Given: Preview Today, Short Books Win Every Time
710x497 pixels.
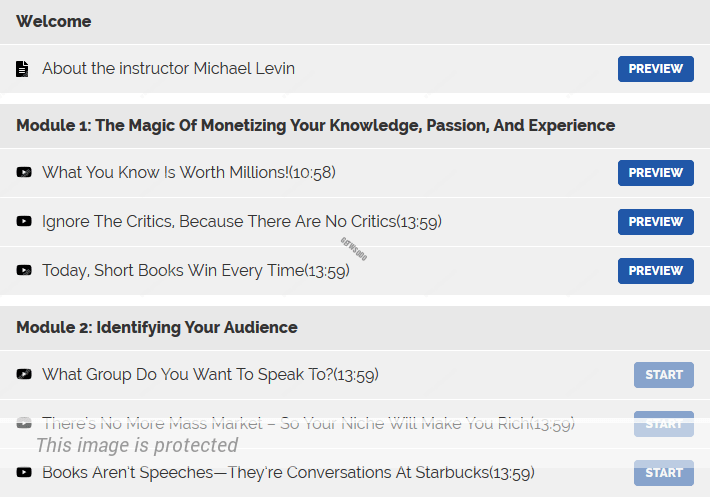Looking at the screenshot, I should [655, 271].
